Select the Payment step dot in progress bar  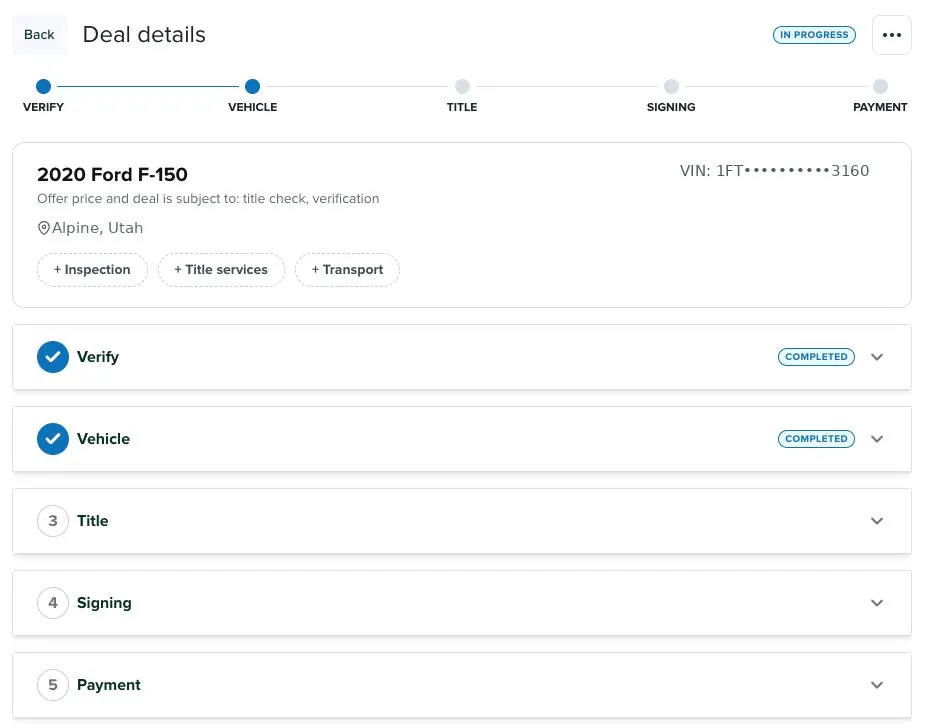[880, 86]
